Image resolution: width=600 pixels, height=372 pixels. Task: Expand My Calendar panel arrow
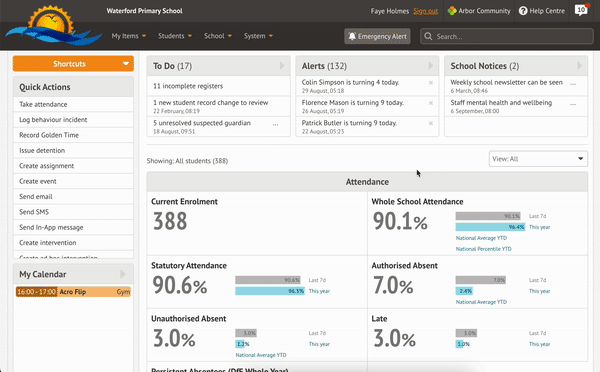122,274
